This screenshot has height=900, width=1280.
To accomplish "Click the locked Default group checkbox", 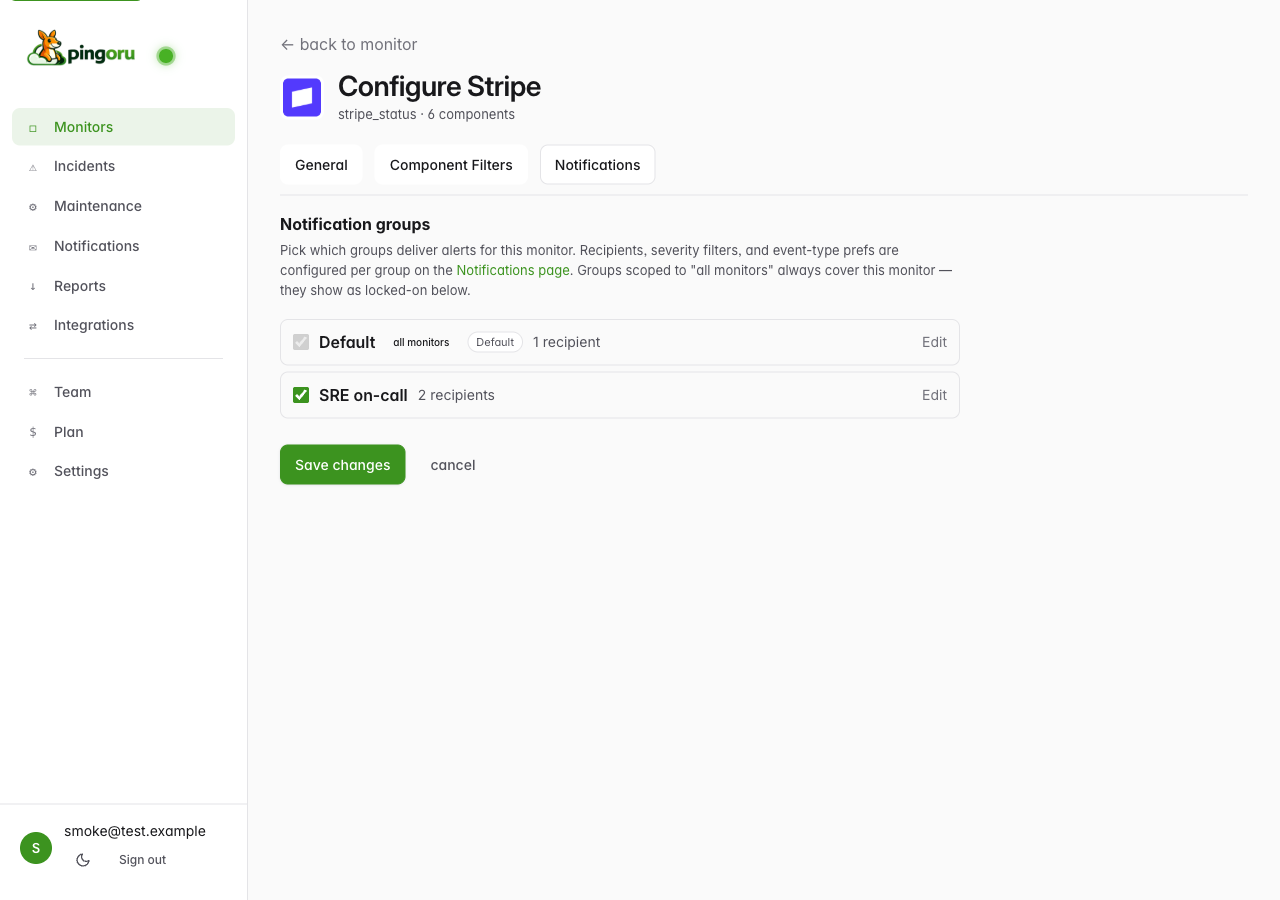I will pos(301,342).
